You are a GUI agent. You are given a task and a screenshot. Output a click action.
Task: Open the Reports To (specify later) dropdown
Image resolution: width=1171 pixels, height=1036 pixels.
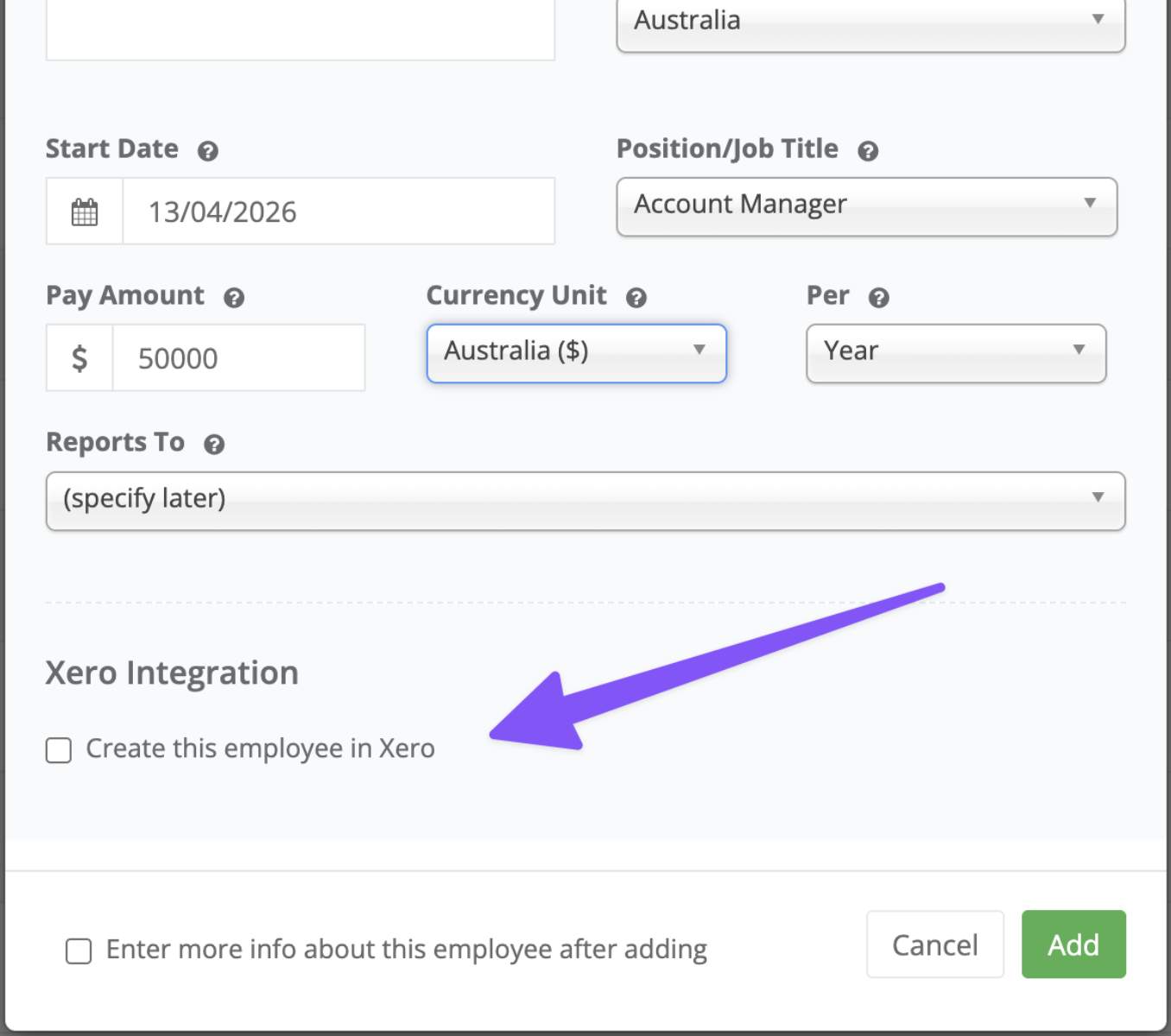[585, 501]
